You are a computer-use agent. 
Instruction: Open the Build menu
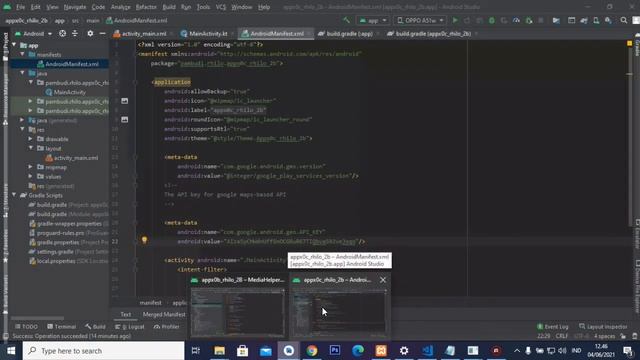point(169,7)
